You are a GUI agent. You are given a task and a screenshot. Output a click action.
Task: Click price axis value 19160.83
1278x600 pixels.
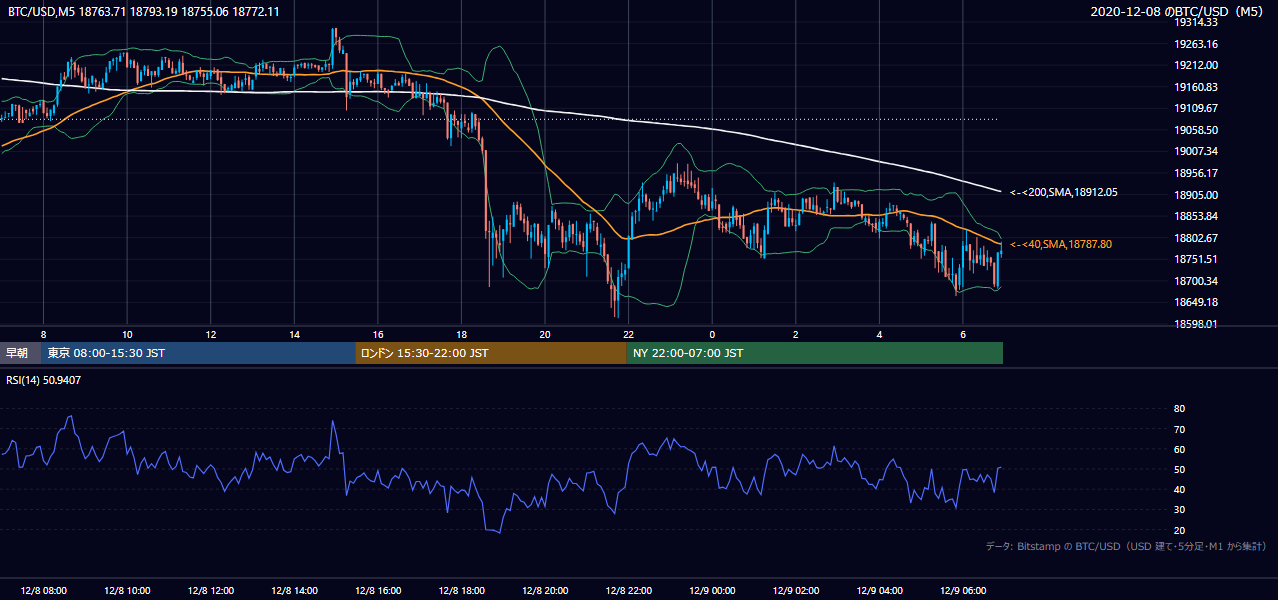[x=1196, y=87]
